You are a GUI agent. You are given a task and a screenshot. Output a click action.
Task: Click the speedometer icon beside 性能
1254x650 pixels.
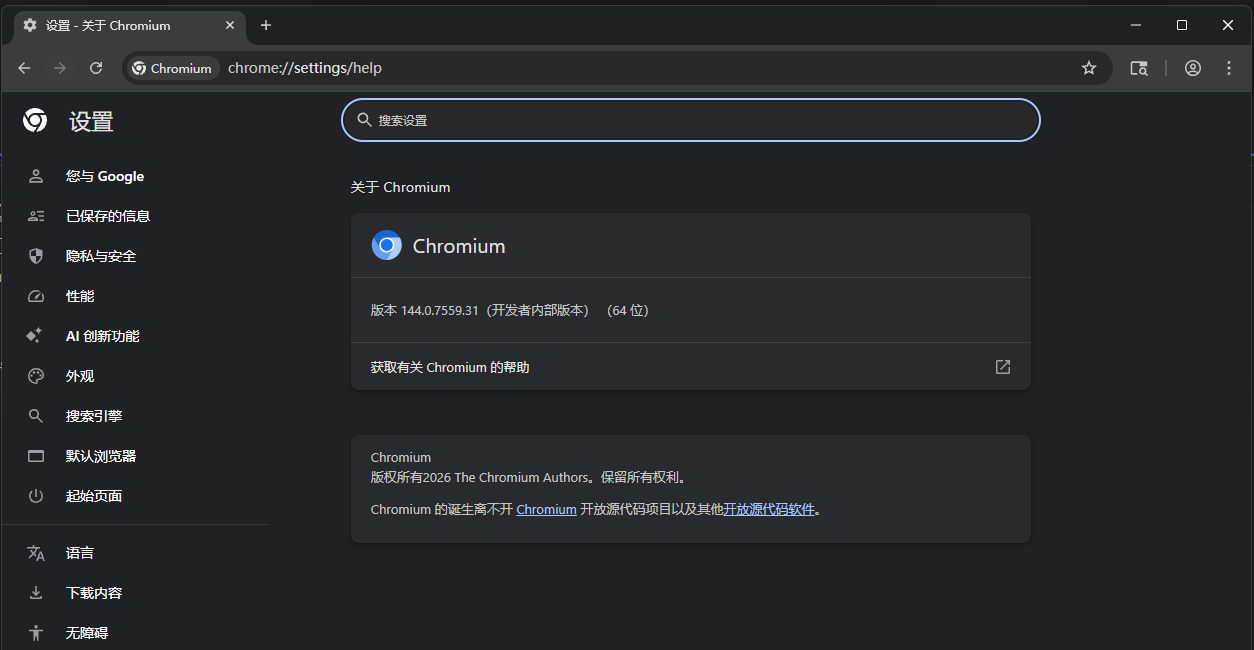[36, 296]
